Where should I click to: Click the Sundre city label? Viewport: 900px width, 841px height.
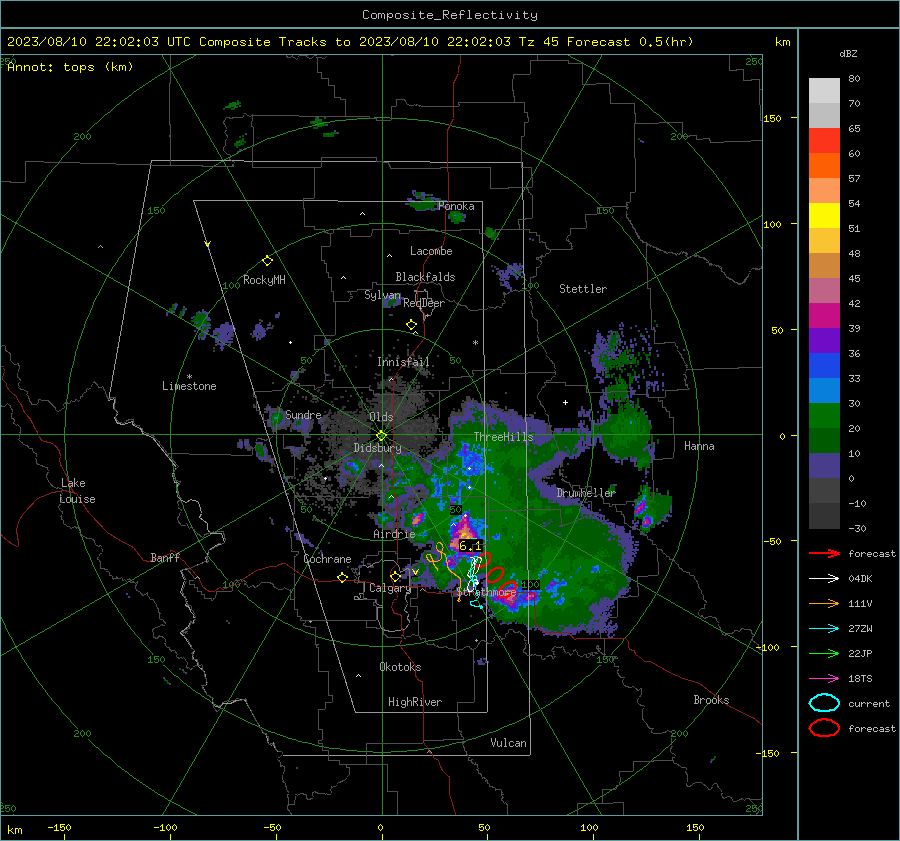pyautogui.click(x=303, y=415)
